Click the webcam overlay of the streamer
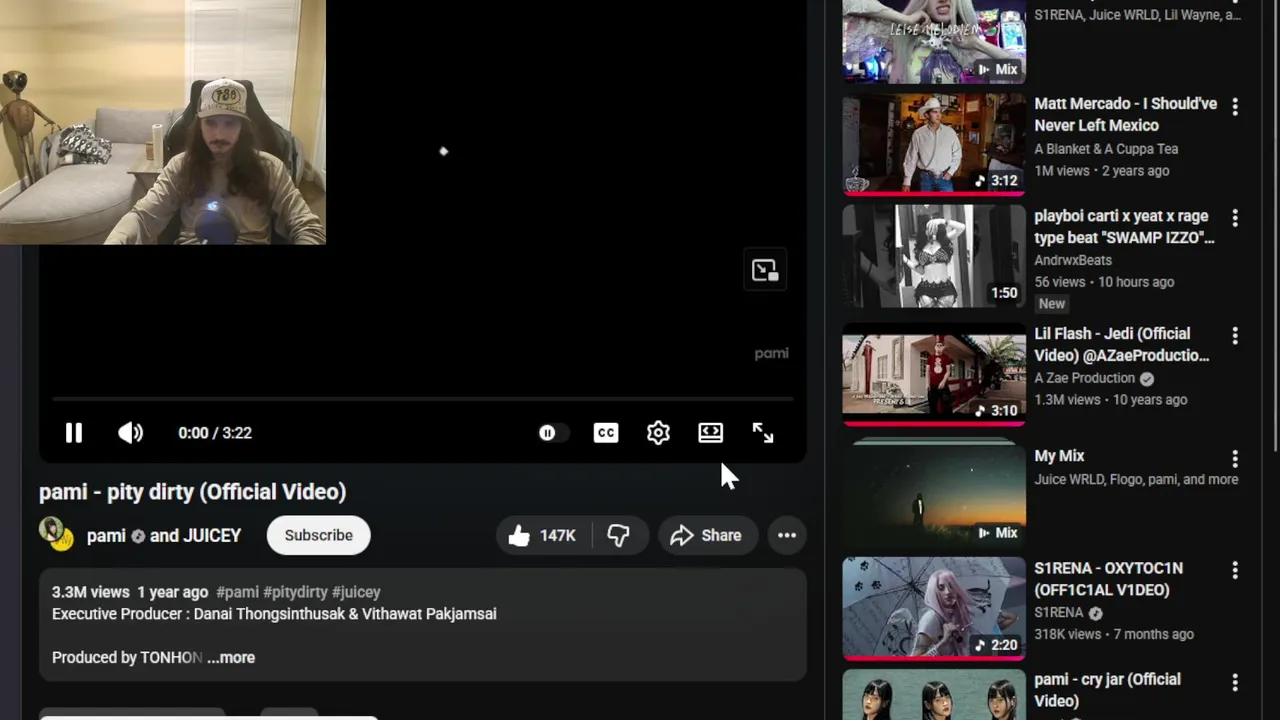Viewport: 1280px width, 720px height. pyautogui.click(x=162, y=122)
